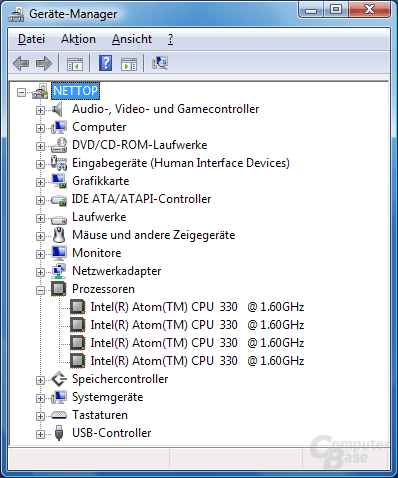This screenshot has width=398, height=478.
Task: Minimize the Geräte-Manager window
Action: tap(311, 10)
